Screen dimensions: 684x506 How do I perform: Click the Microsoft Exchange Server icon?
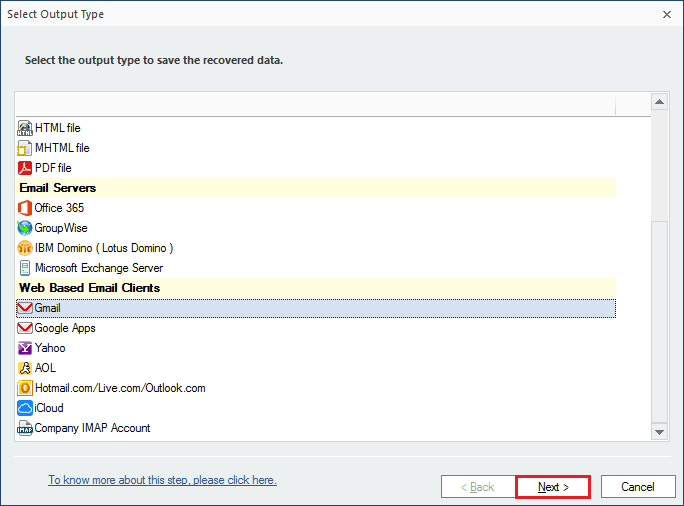click(x=25, y=268)
